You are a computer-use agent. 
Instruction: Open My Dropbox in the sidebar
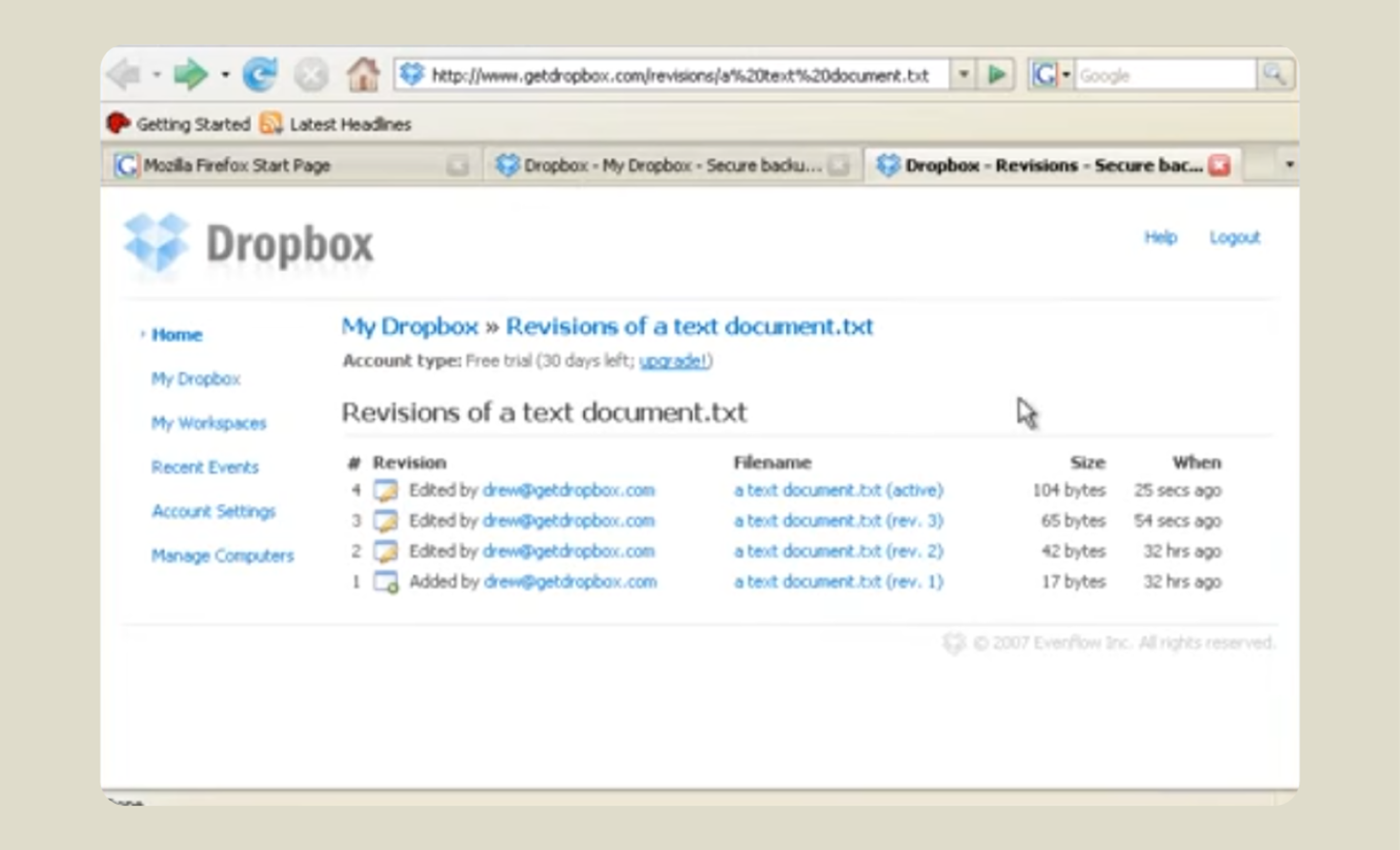[x=196, y=379]
